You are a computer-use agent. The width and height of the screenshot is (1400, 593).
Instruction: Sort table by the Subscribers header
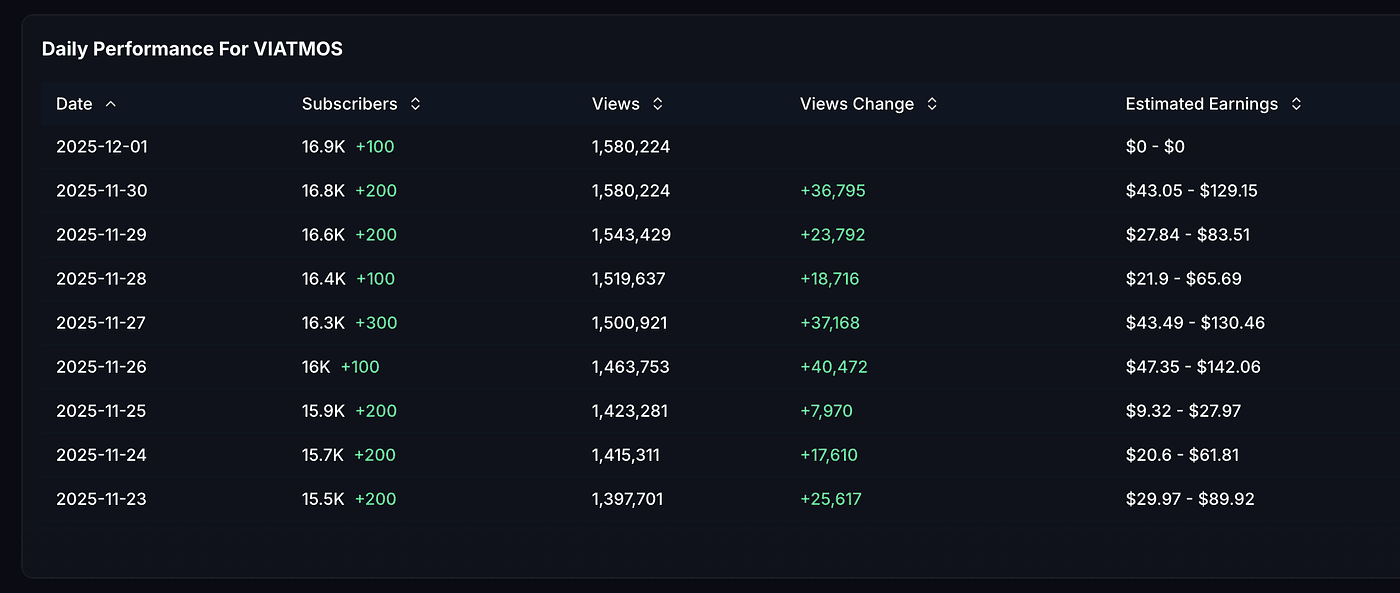(349, 104)
